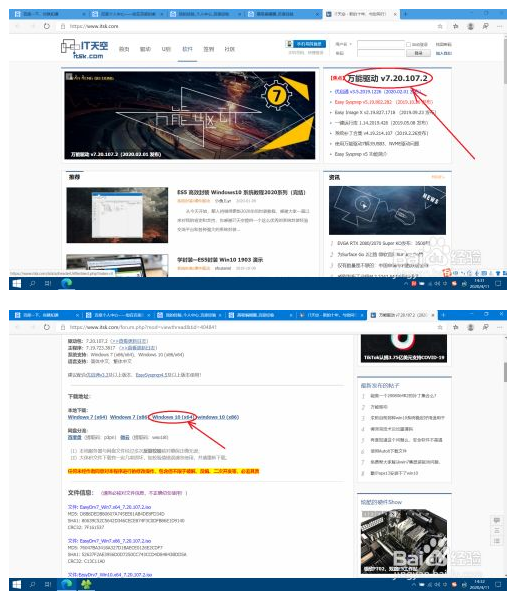The image size is (507, 593).
Task: Click the register link beside login button
Action: click(x=443, y=53)
